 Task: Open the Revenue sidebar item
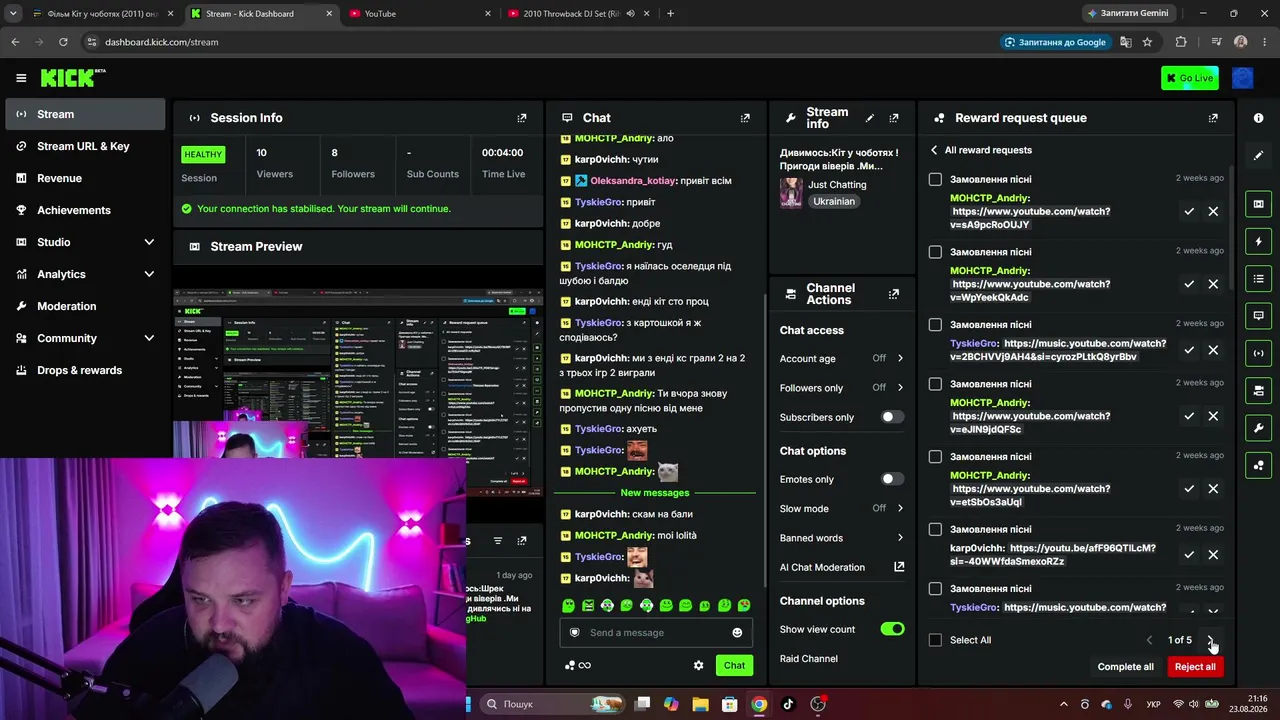(85, 178)
